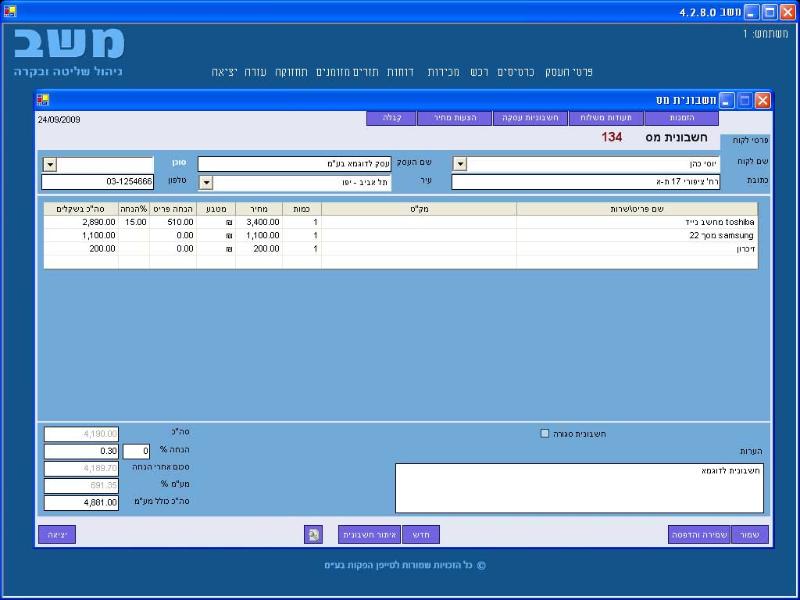Click the price cell 3,400.00

click(x=259, y=222)
